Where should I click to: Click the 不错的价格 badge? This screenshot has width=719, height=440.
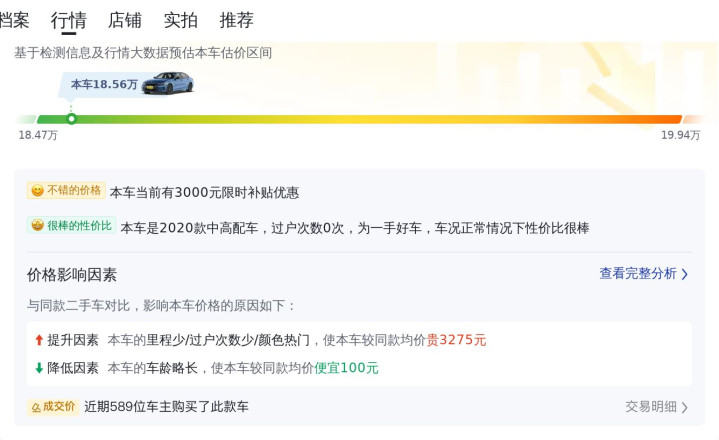[x=66, y=190]
